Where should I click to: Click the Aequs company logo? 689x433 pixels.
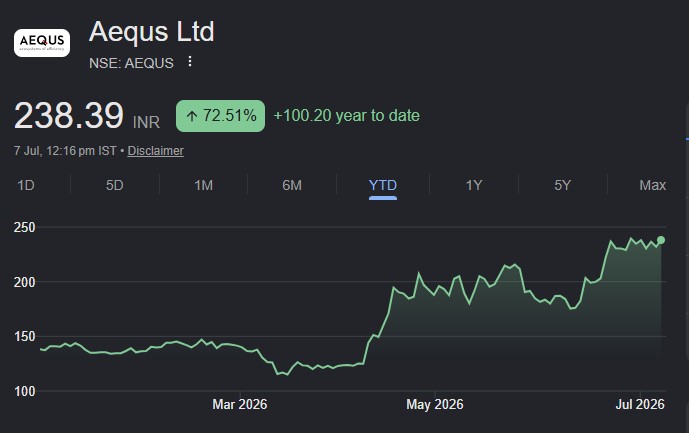(42, 43)
